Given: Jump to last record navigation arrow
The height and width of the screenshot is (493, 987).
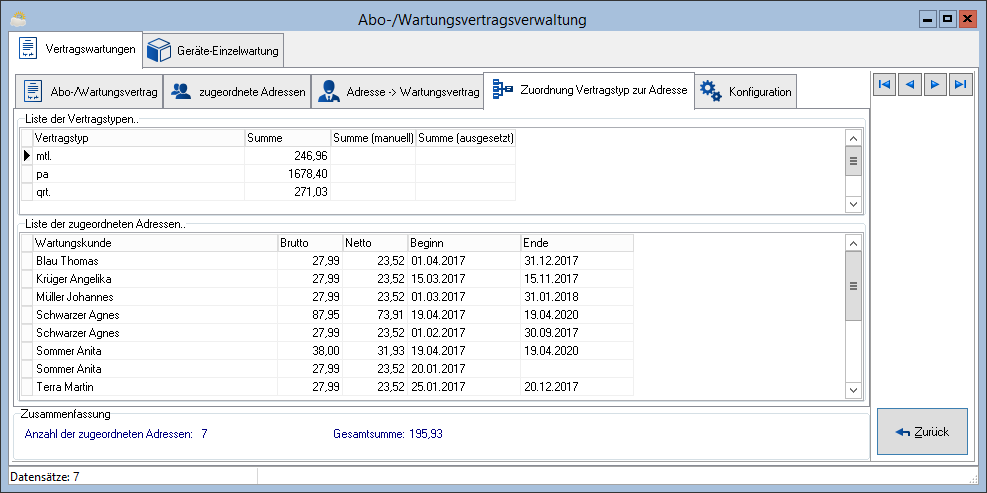Looking at the screenshot, I should coord(960,84).
